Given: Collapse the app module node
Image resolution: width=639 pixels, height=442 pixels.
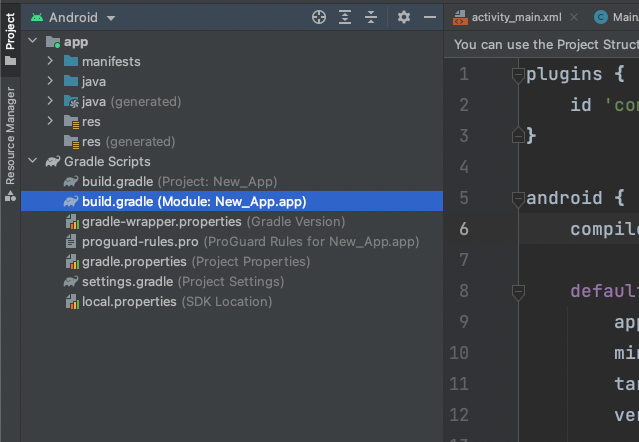Looking at the screenshot, I should click(33, 41).
